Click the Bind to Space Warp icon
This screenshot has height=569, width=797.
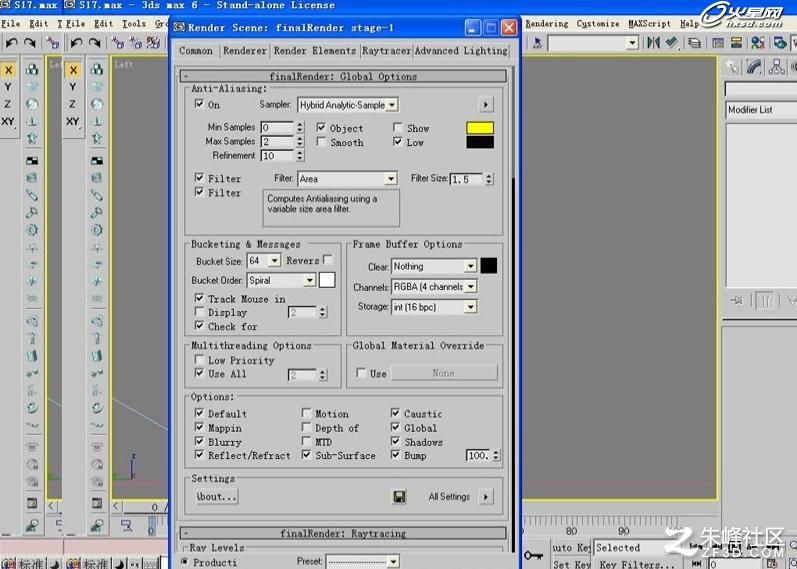pos(153,43)
